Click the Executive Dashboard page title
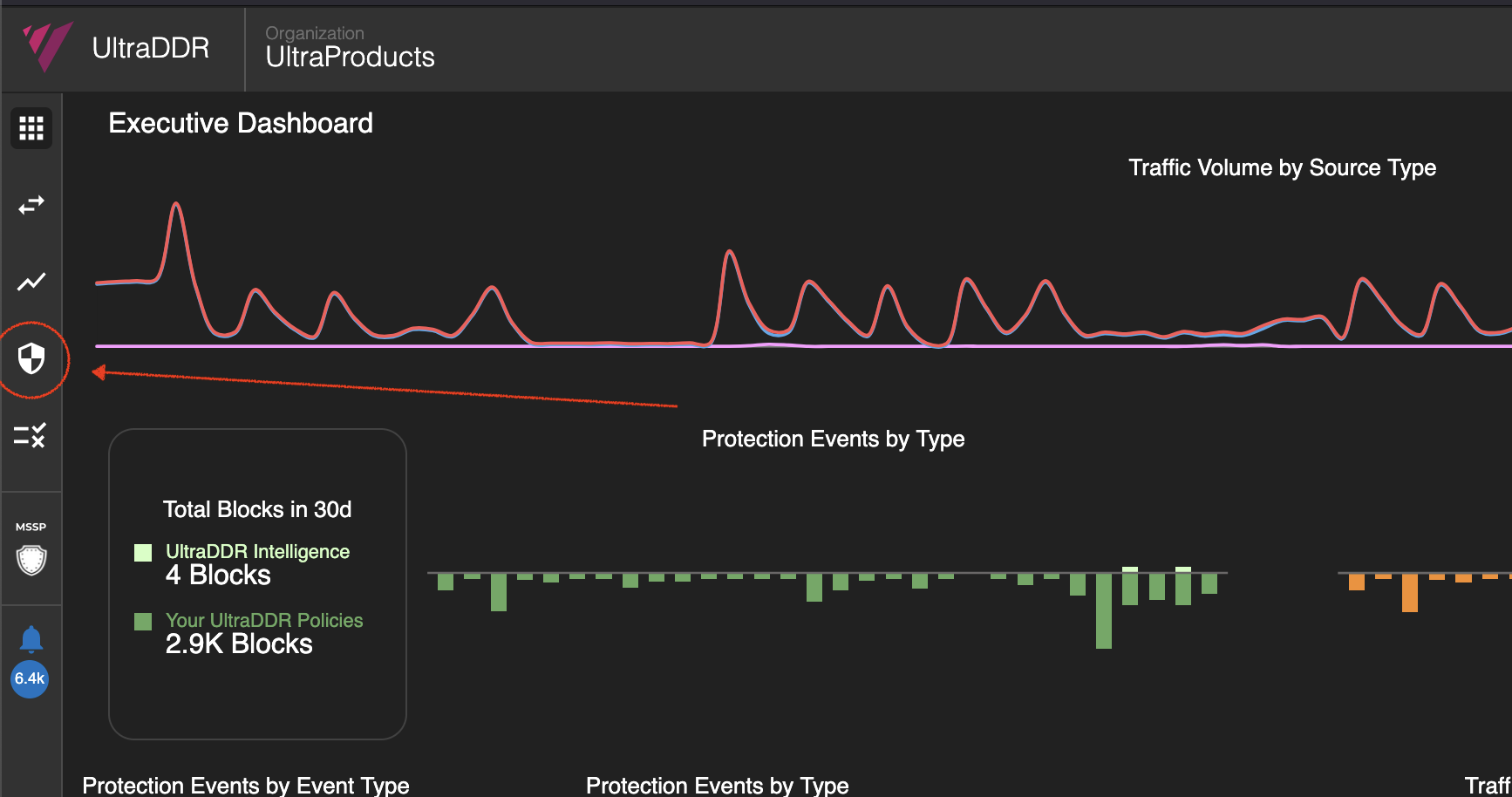 click(241, 123)
